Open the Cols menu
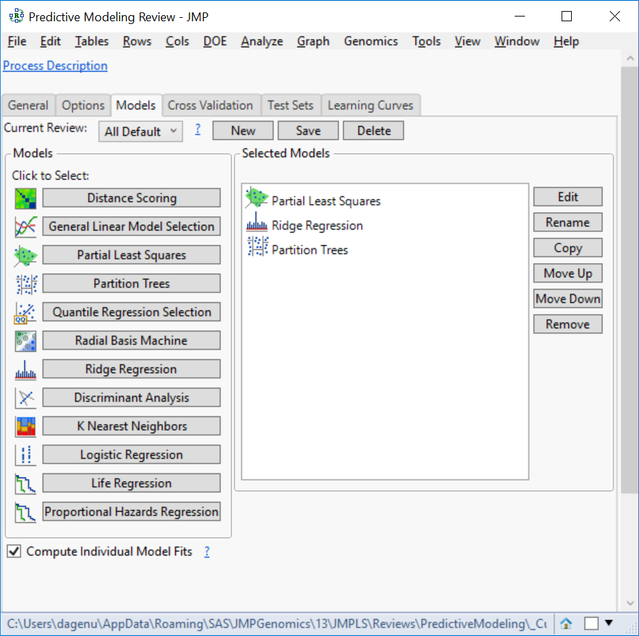The height and width of the screenshot is (636, 639). coord(177,41)
